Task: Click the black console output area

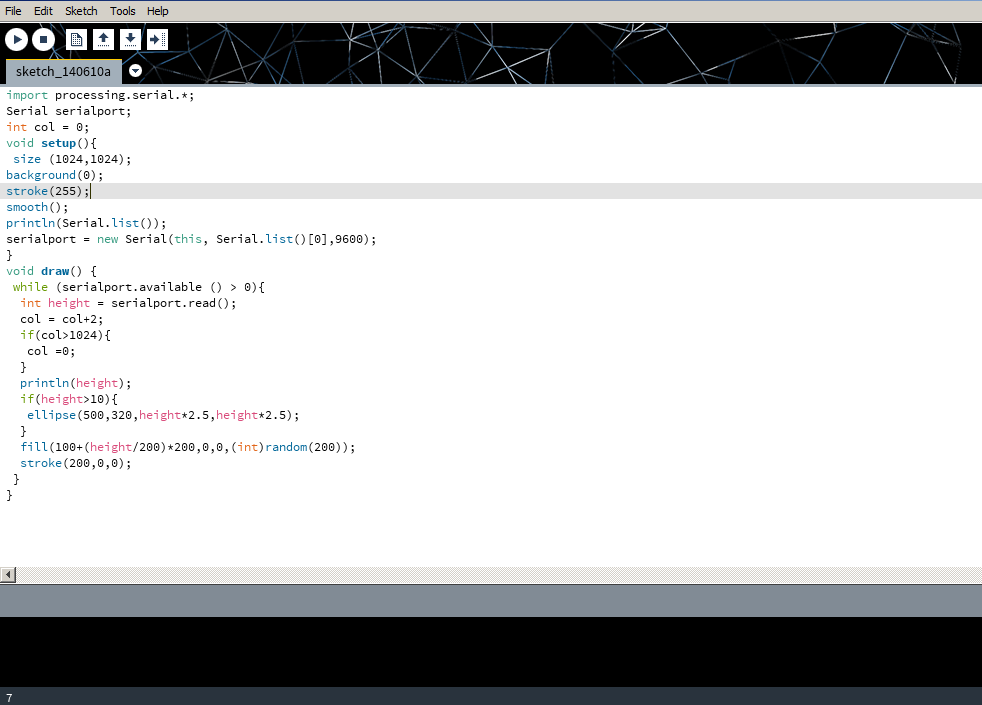Action: 491,652
